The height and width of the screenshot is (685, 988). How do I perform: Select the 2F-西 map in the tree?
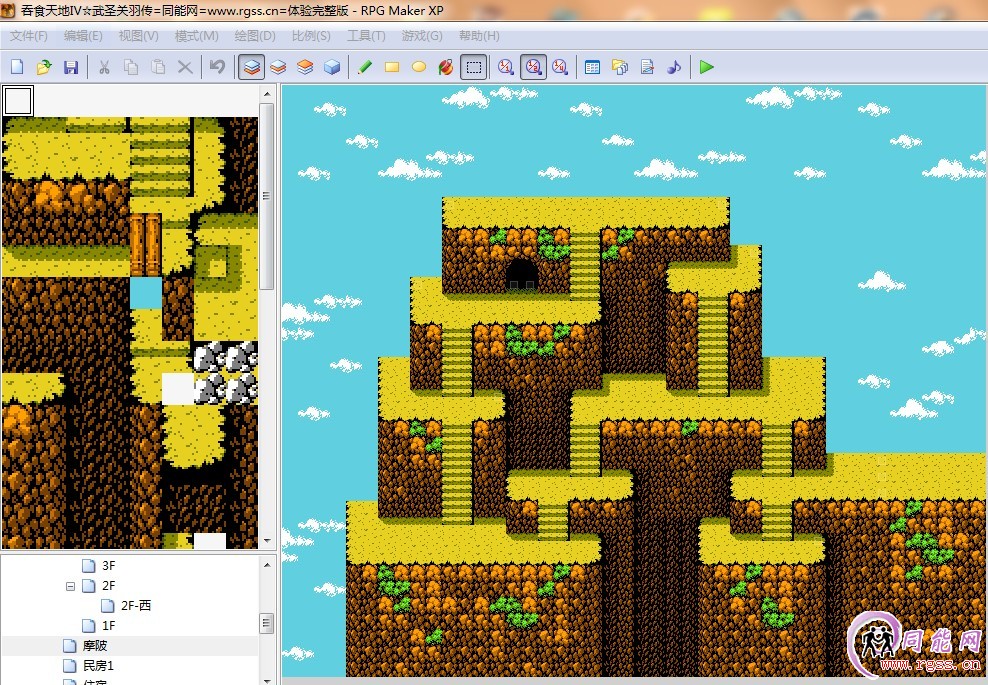click(136, 606)
